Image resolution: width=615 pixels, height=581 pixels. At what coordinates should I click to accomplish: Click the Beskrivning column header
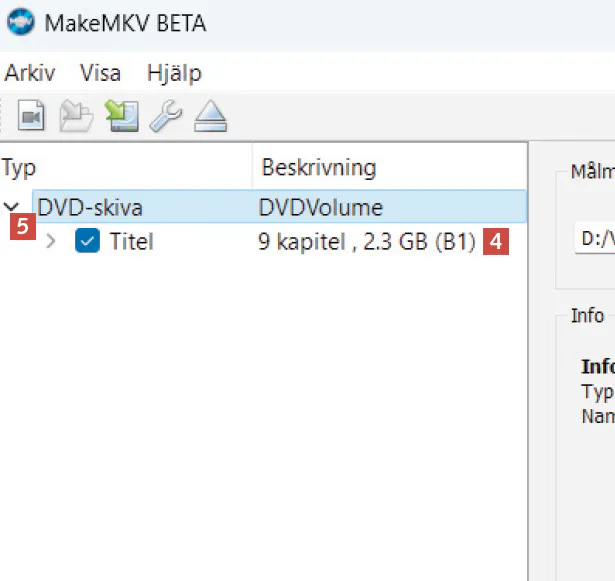[389, 168]
